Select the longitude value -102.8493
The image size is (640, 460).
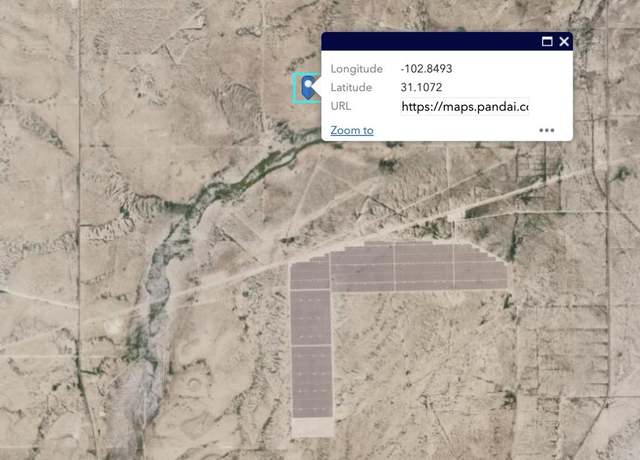point(427,69)
